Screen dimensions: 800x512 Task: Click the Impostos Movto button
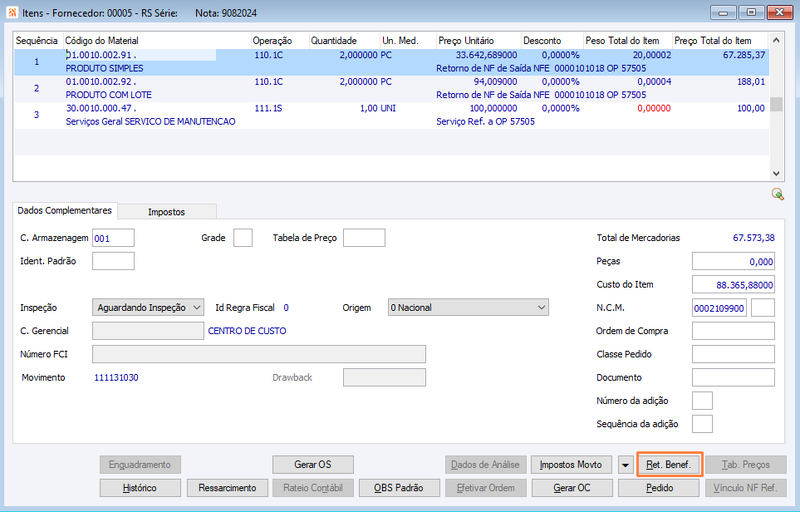coord(571,465)
